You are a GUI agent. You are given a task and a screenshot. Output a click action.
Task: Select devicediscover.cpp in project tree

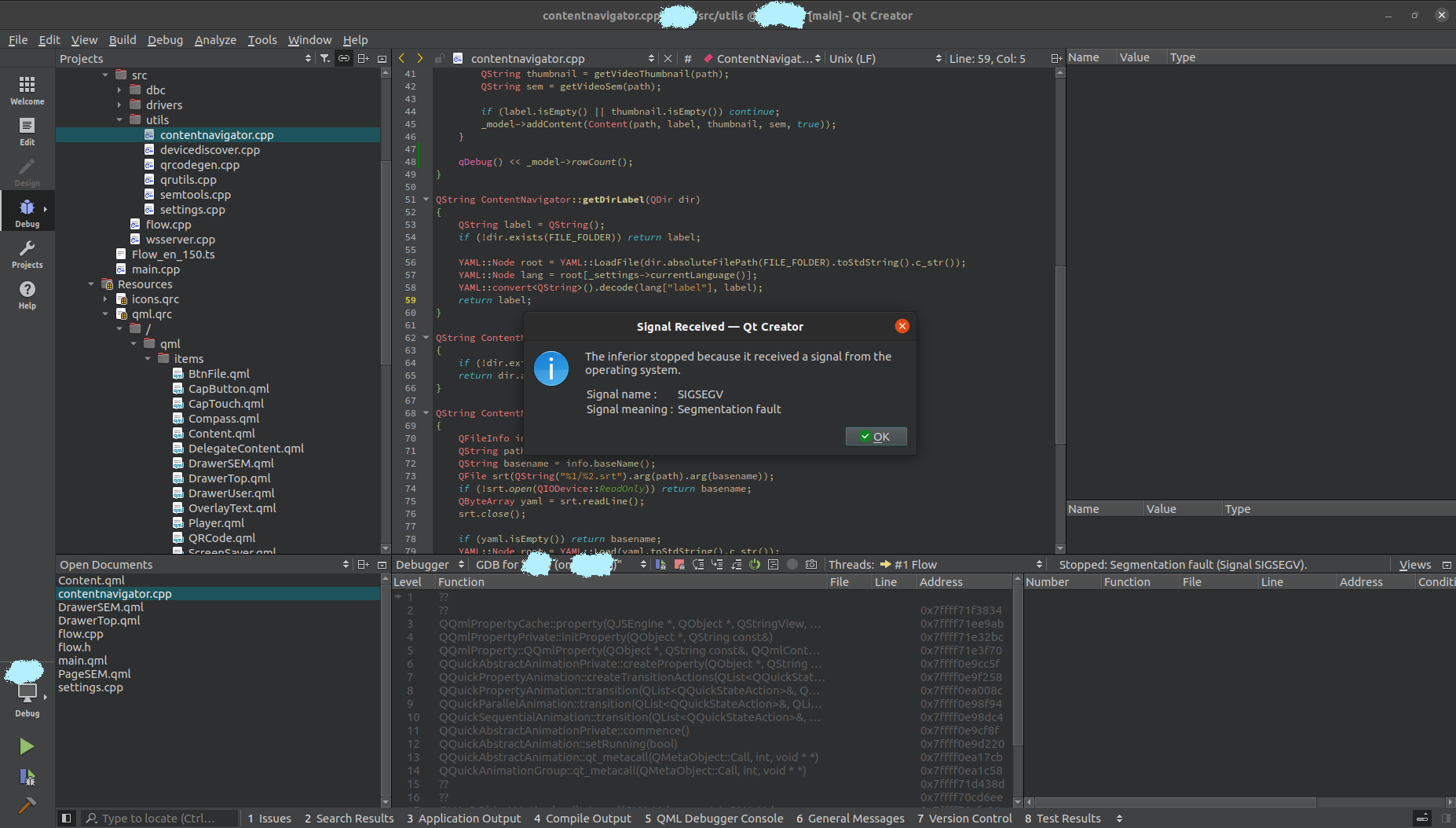pos(210,150)
